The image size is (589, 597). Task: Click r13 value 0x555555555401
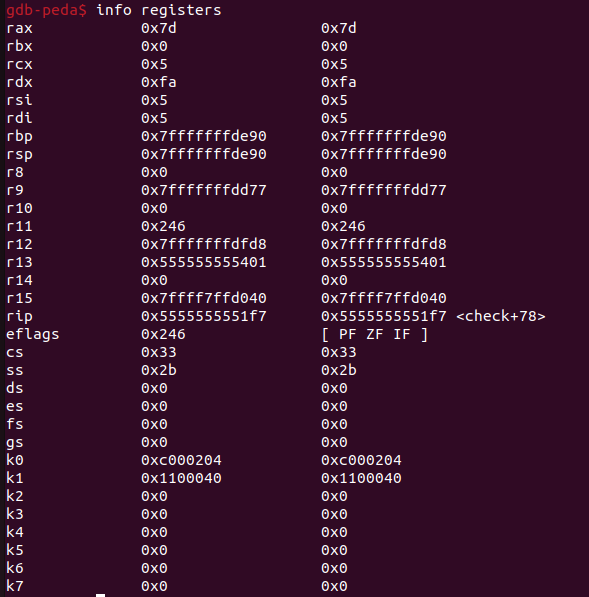[x=204, y=262]
